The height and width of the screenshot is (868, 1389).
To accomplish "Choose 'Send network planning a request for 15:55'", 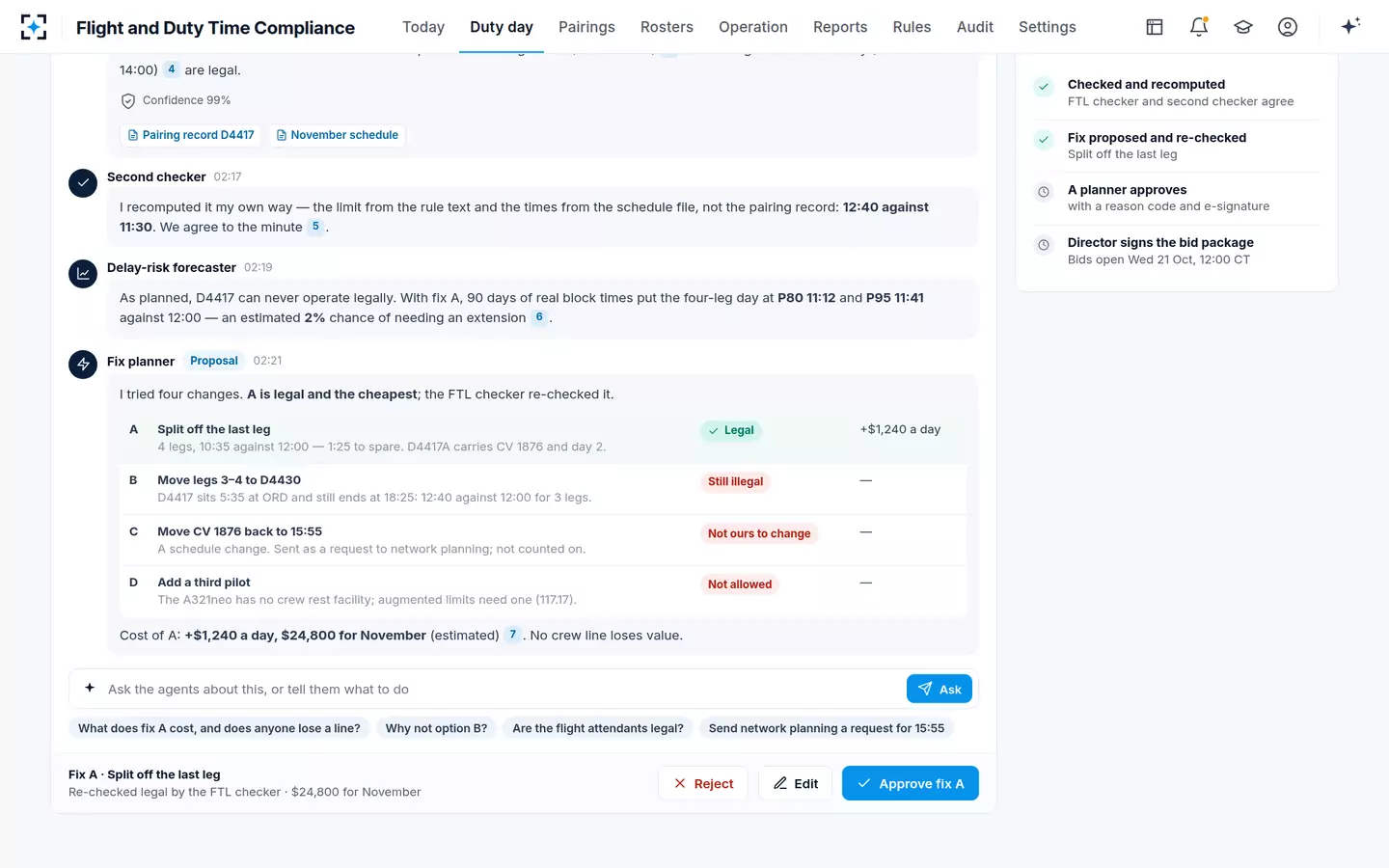I will (x=827, y=728).
